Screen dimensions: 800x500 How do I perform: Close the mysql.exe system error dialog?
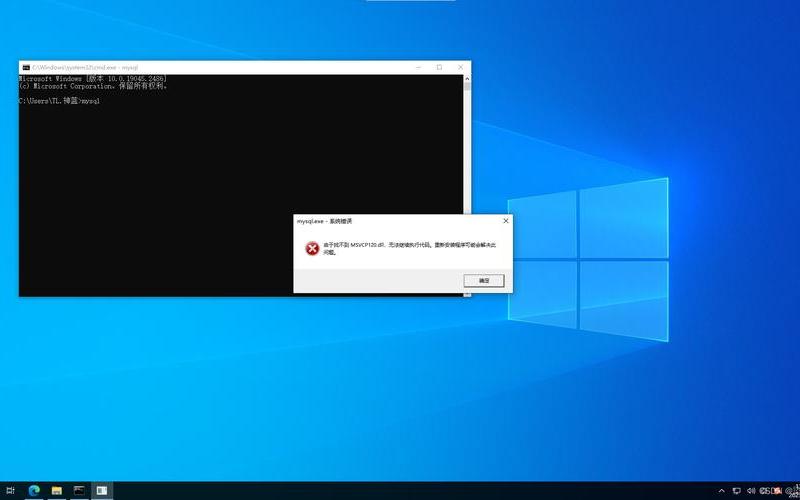coord(506,221)
